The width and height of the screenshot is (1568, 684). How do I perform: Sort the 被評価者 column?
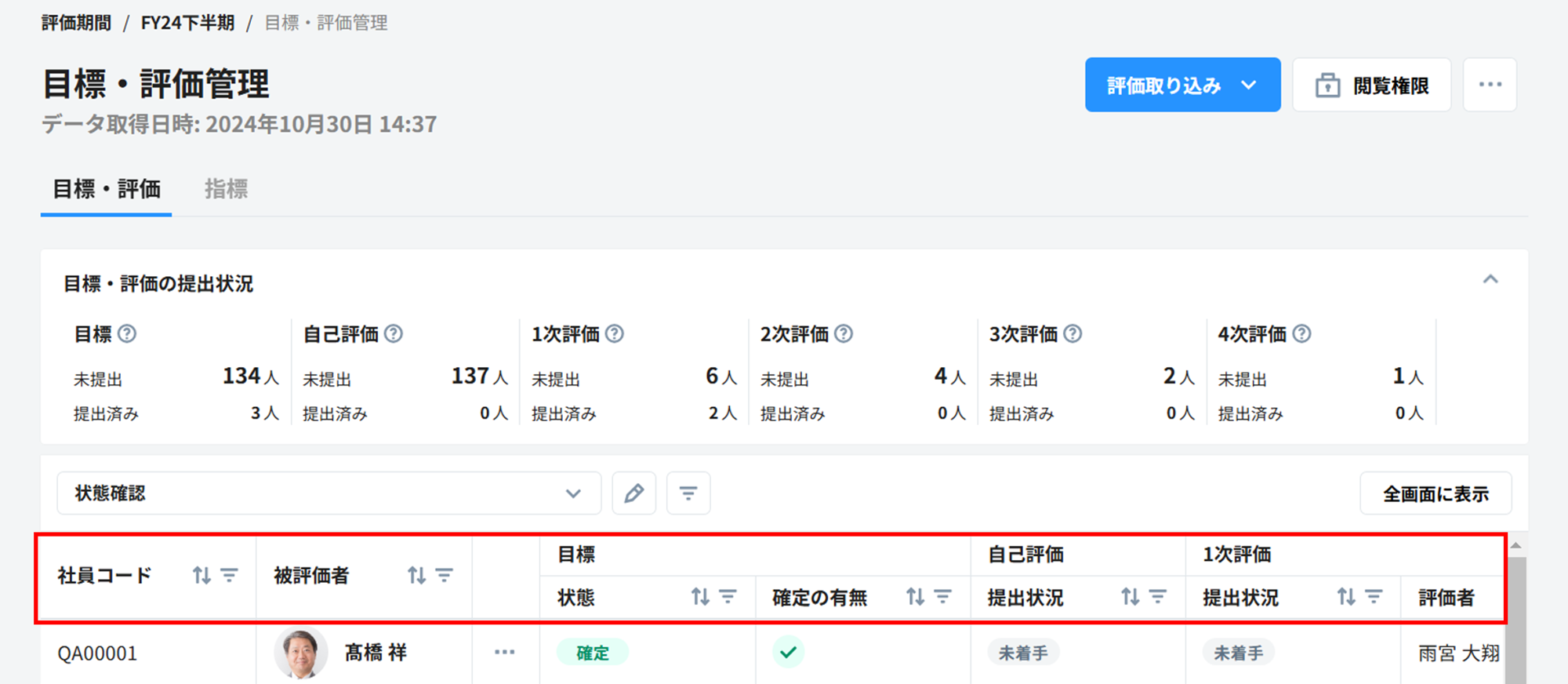pyautogui.click(x=416, y=576)
